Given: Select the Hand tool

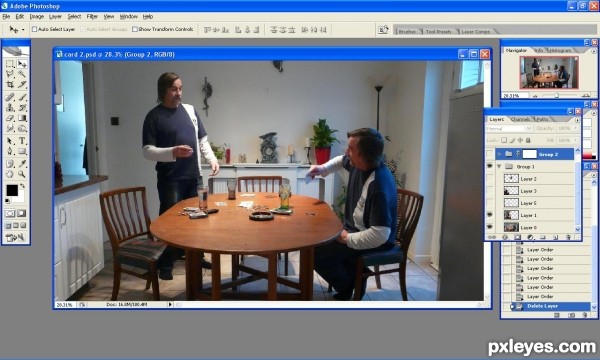Looking at the screenshot, I should [x=10, y=174].
